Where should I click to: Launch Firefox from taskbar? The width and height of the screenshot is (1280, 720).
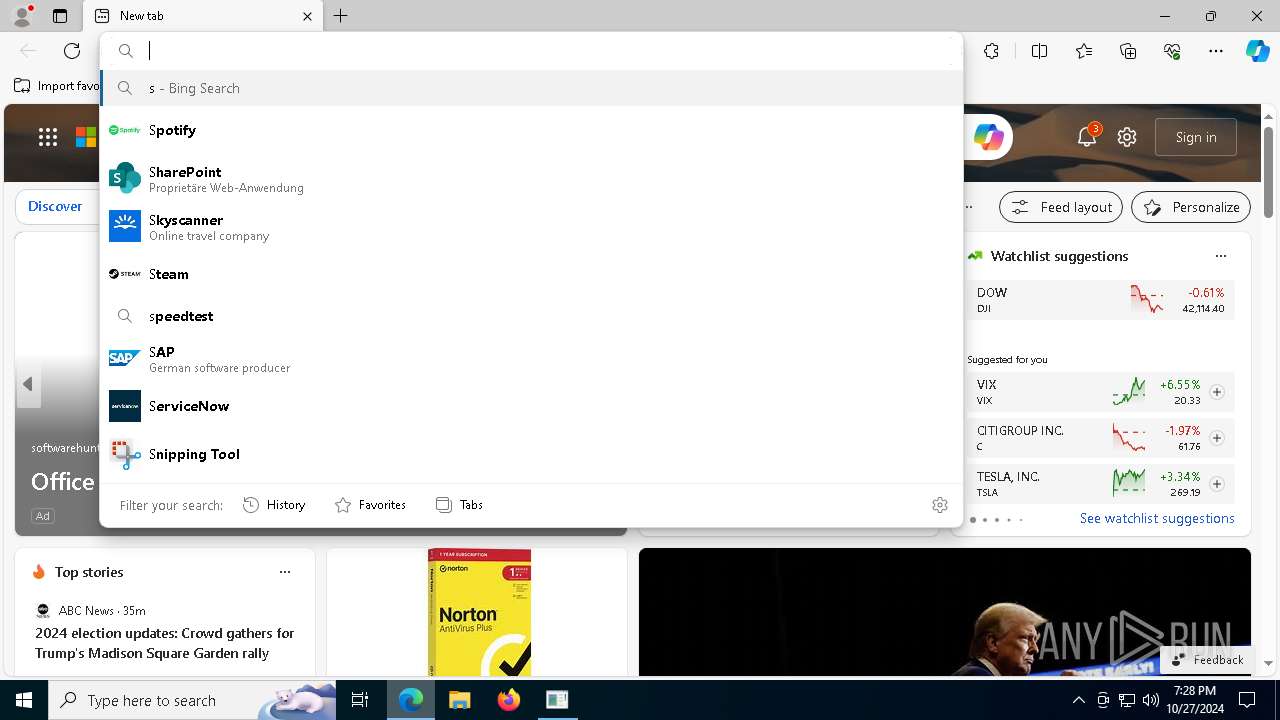pos(508,700)
